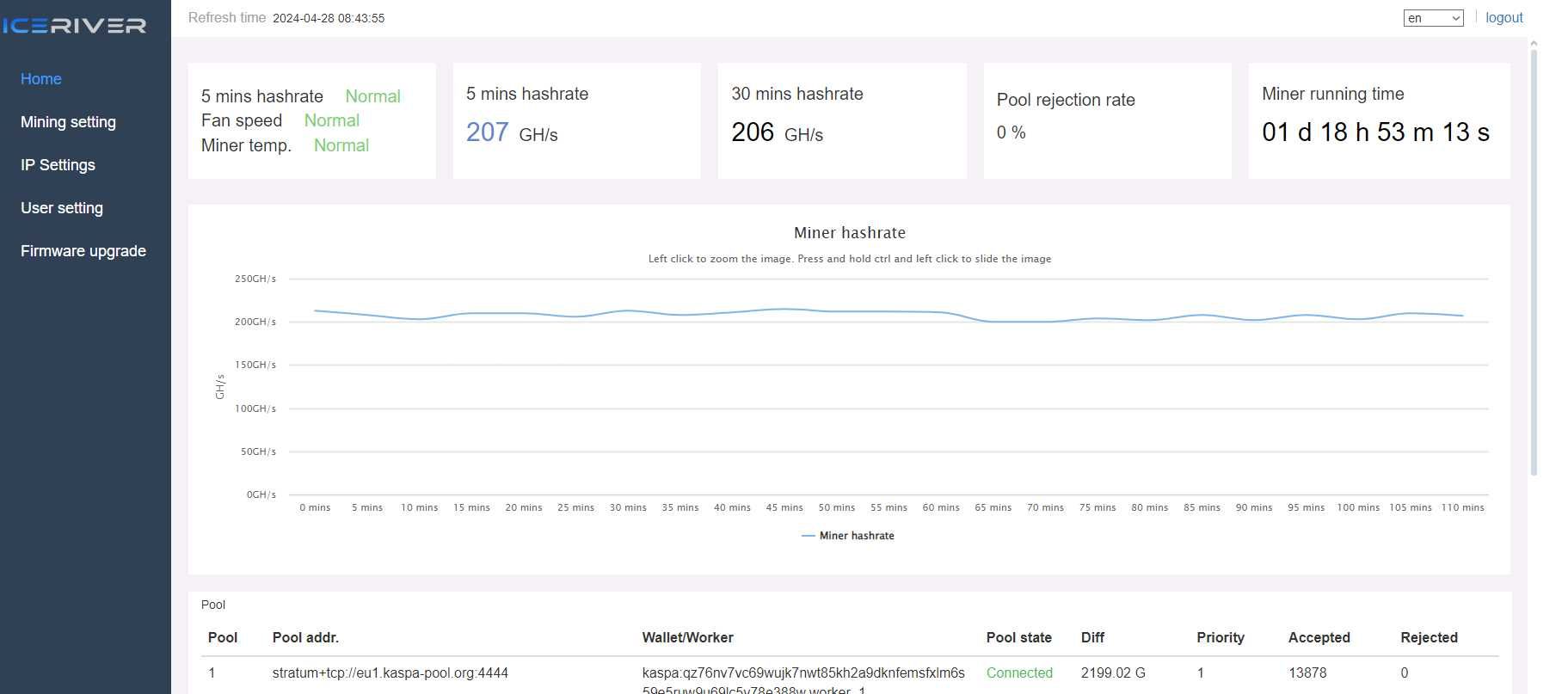Click the Pool section label
The width and height of the screenshot is (1568, 694).
pyautogui.click(x=213, y=605)
